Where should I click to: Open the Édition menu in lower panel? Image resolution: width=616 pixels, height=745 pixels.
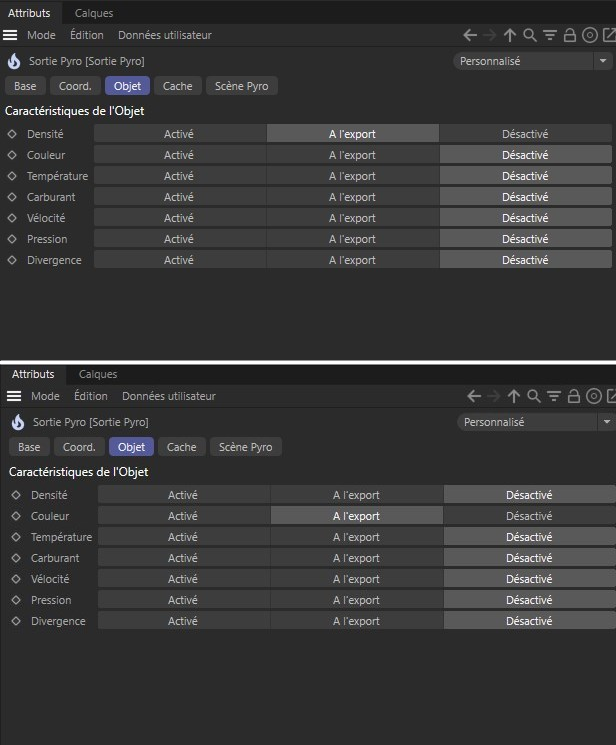91,396
